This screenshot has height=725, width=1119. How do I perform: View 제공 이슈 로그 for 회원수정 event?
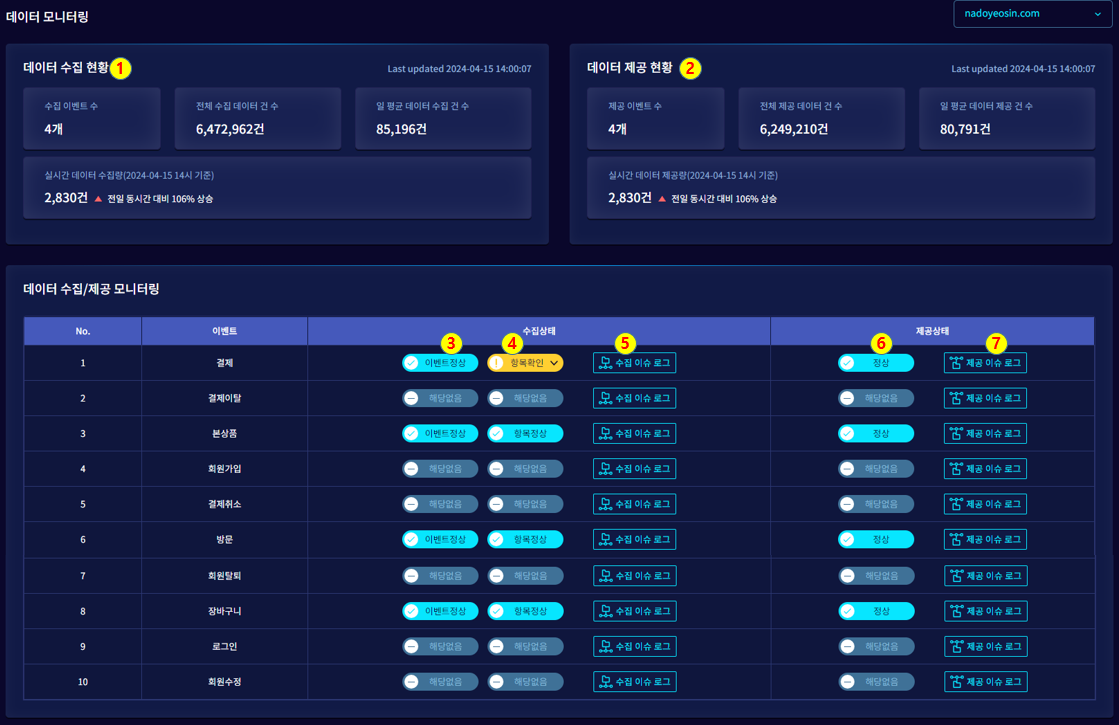pos(986,681)
